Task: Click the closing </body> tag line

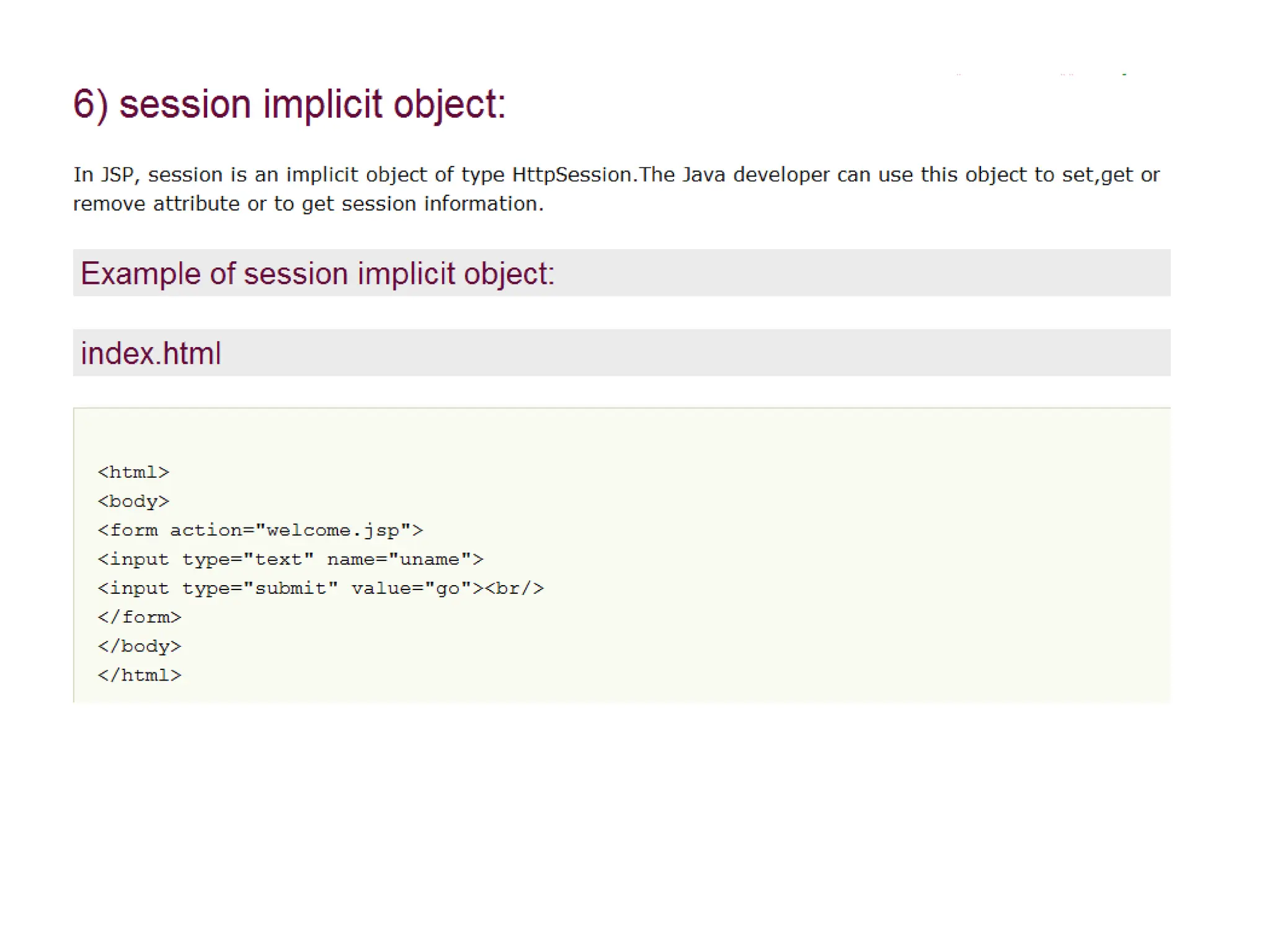Action: [x=140, y=646]
